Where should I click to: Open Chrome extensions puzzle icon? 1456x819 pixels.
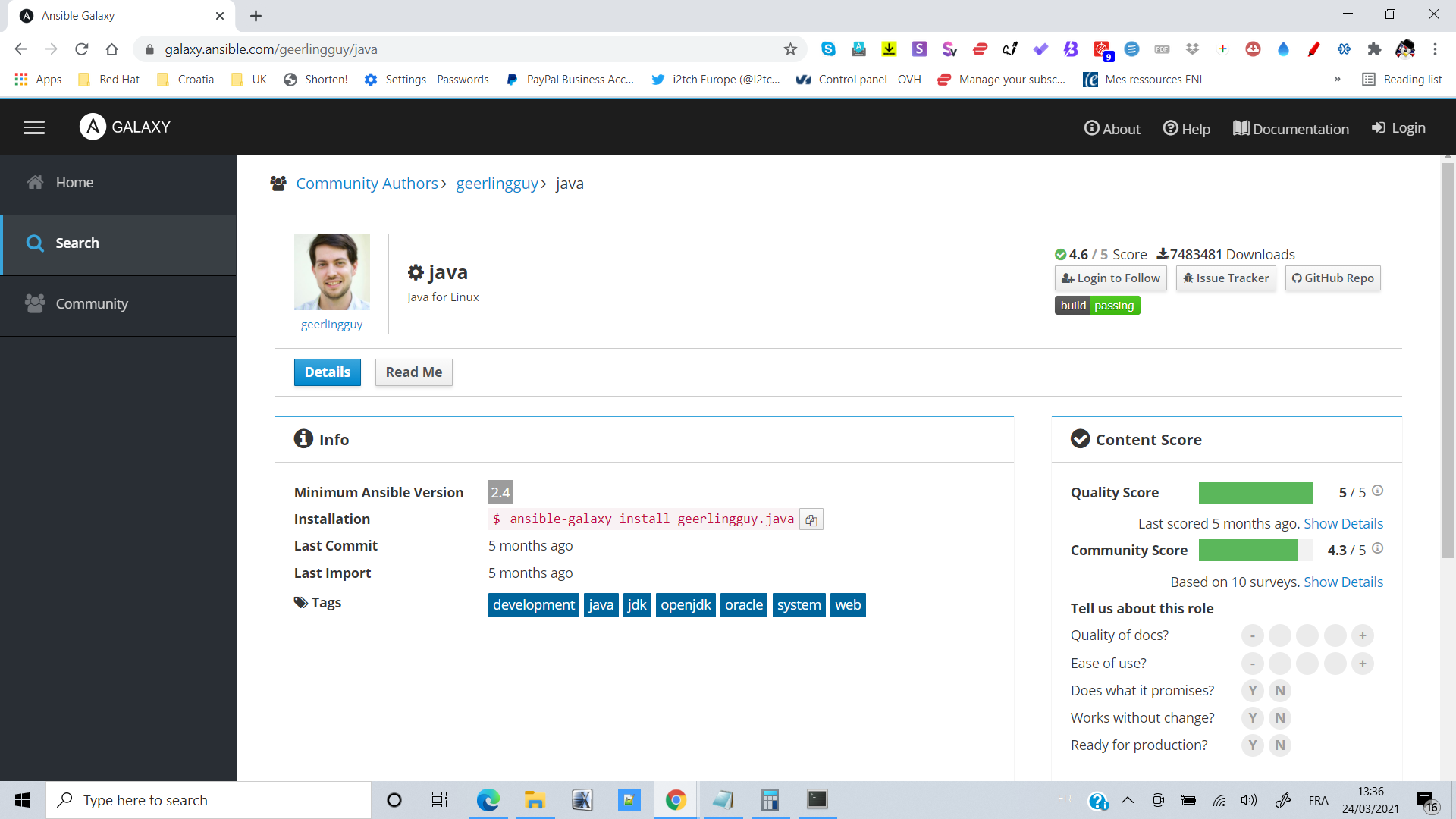pos(1374,49)
